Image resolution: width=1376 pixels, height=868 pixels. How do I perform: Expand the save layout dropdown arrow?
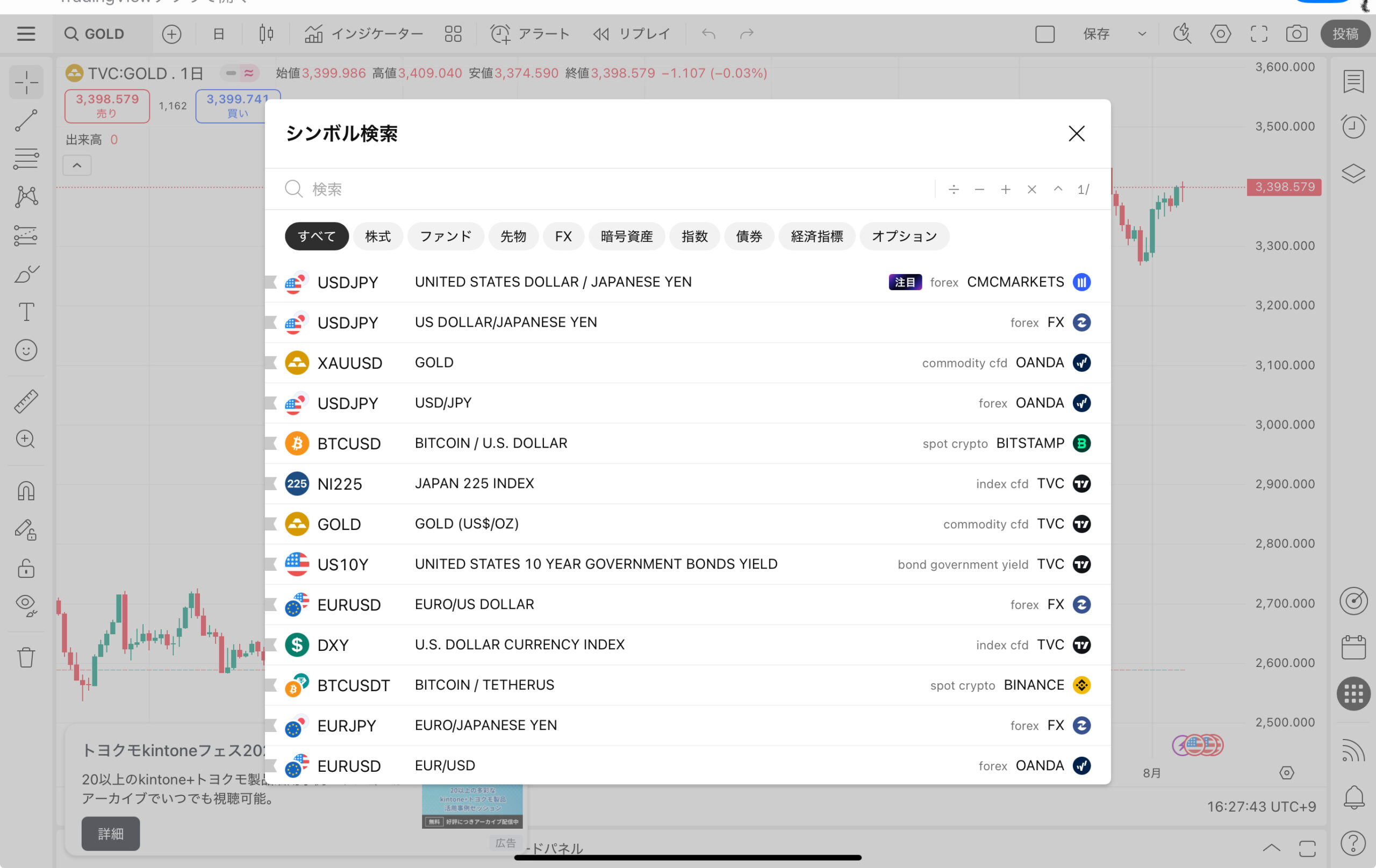tap(1142, 34)
